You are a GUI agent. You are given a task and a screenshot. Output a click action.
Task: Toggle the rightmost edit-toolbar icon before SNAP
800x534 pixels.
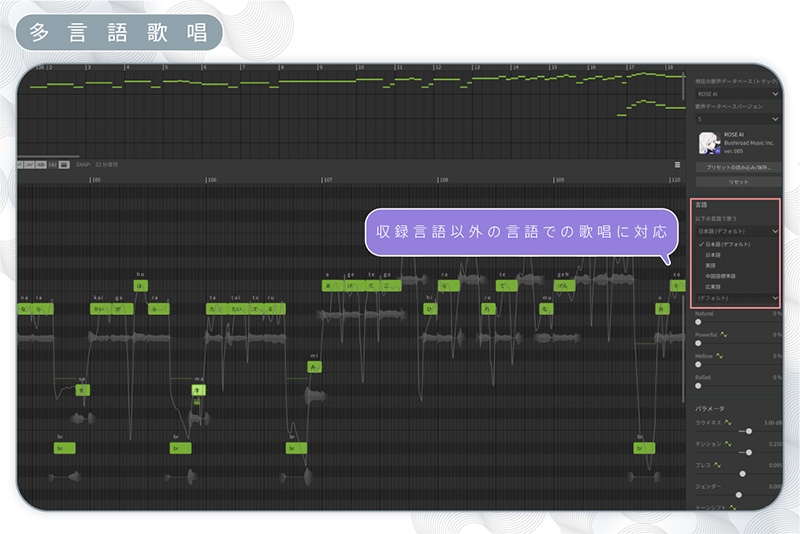[x=64, y=165]
